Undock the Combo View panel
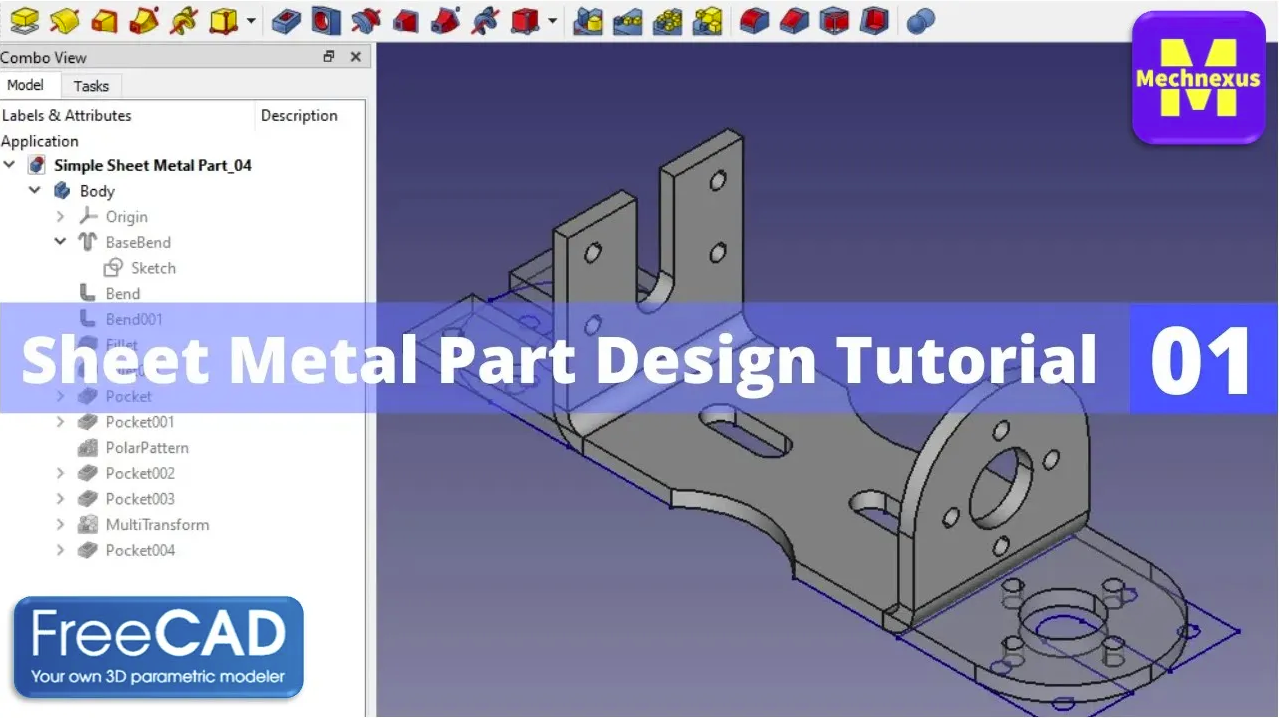Viewport: 1279px width, 718px height. click(x=329, y=57)
